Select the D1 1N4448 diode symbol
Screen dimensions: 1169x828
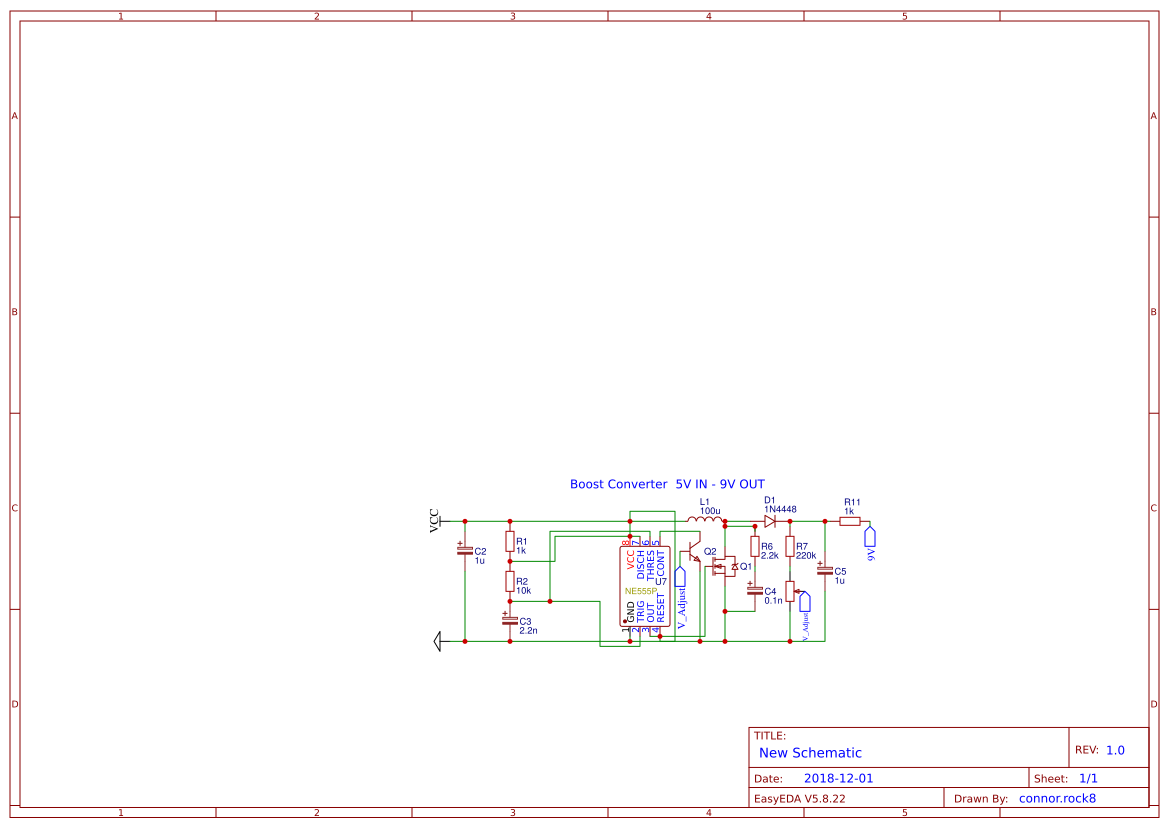pyautogui.click(x=770, y=522)
